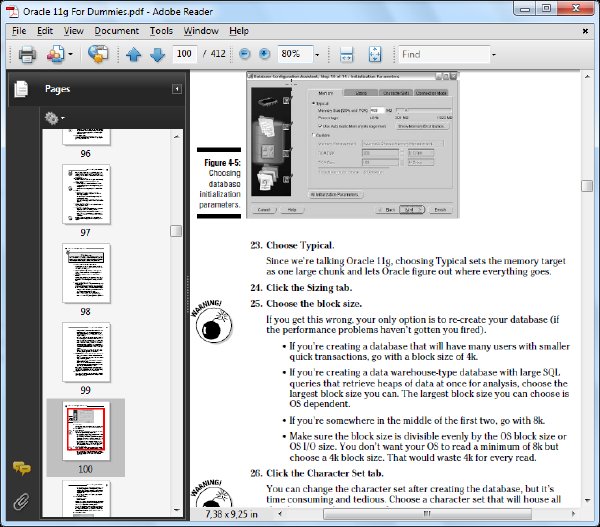Click the Print icon in toolbar

(27, 54)
